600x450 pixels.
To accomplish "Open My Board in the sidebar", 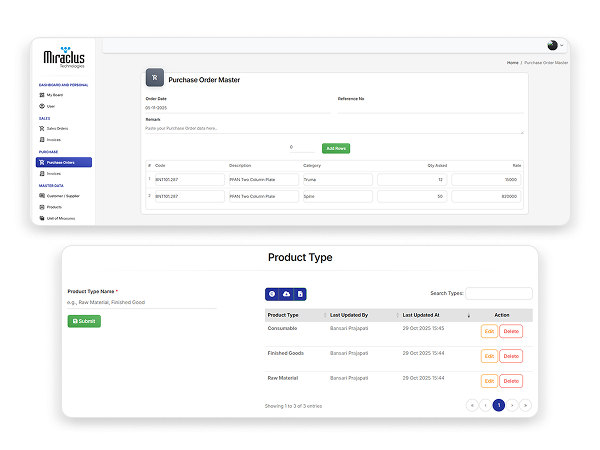I will (51, 95).
